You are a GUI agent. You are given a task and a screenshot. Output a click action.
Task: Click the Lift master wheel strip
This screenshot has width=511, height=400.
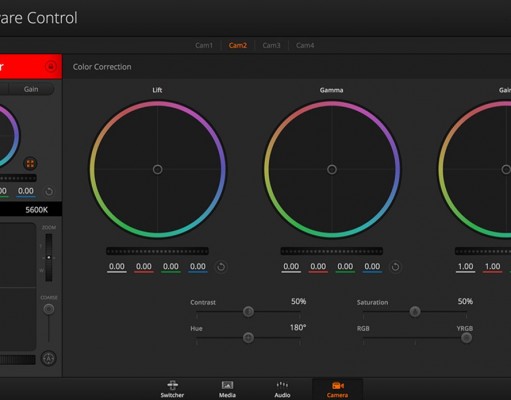[x=157, y=251]
